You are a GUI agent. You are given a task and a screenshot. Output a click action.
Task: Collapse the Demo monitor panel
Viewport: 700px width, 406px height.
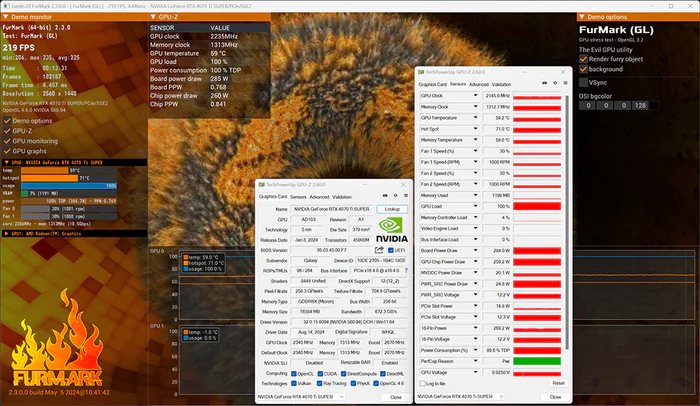[x=6, y=17]
